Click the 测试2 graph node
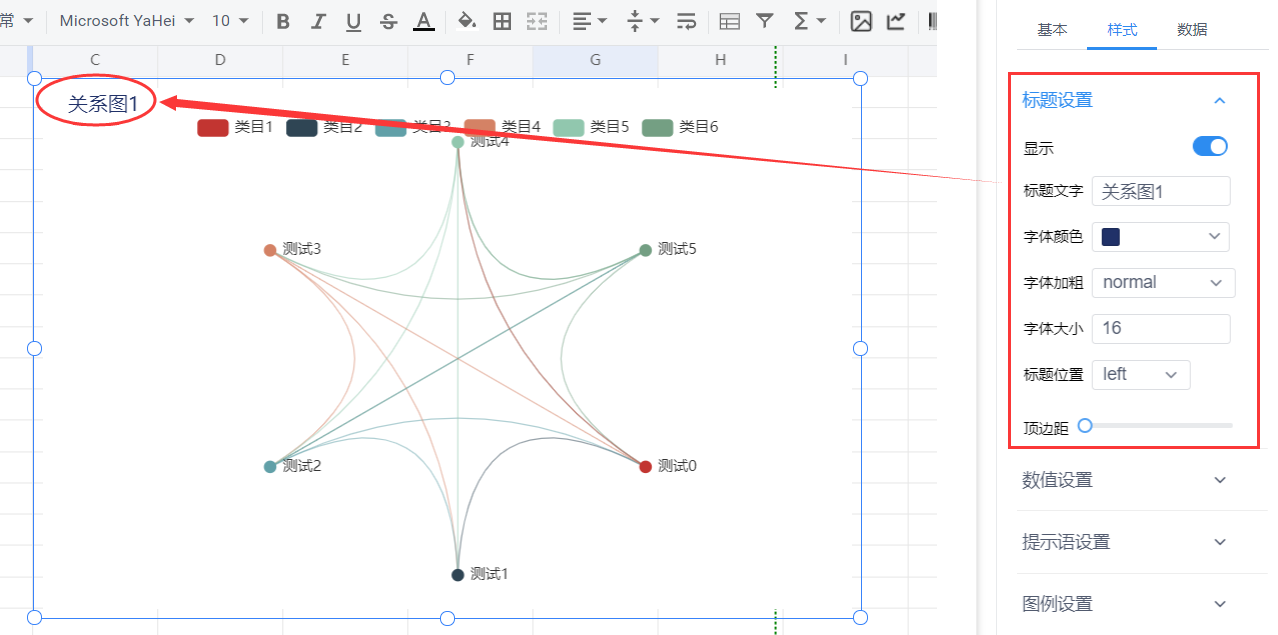 click(270, 467)
